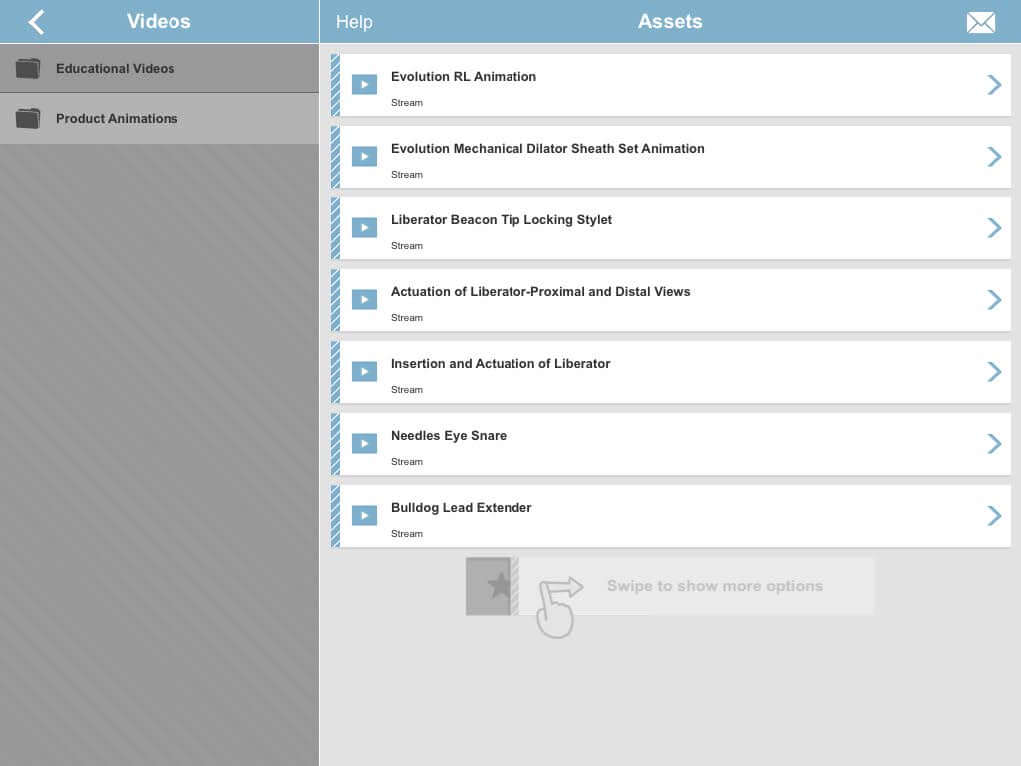Play the Evolution RL Animation video icon
Image resolution: width=1021 pixels, height=766 pixels.
point(364,85)
